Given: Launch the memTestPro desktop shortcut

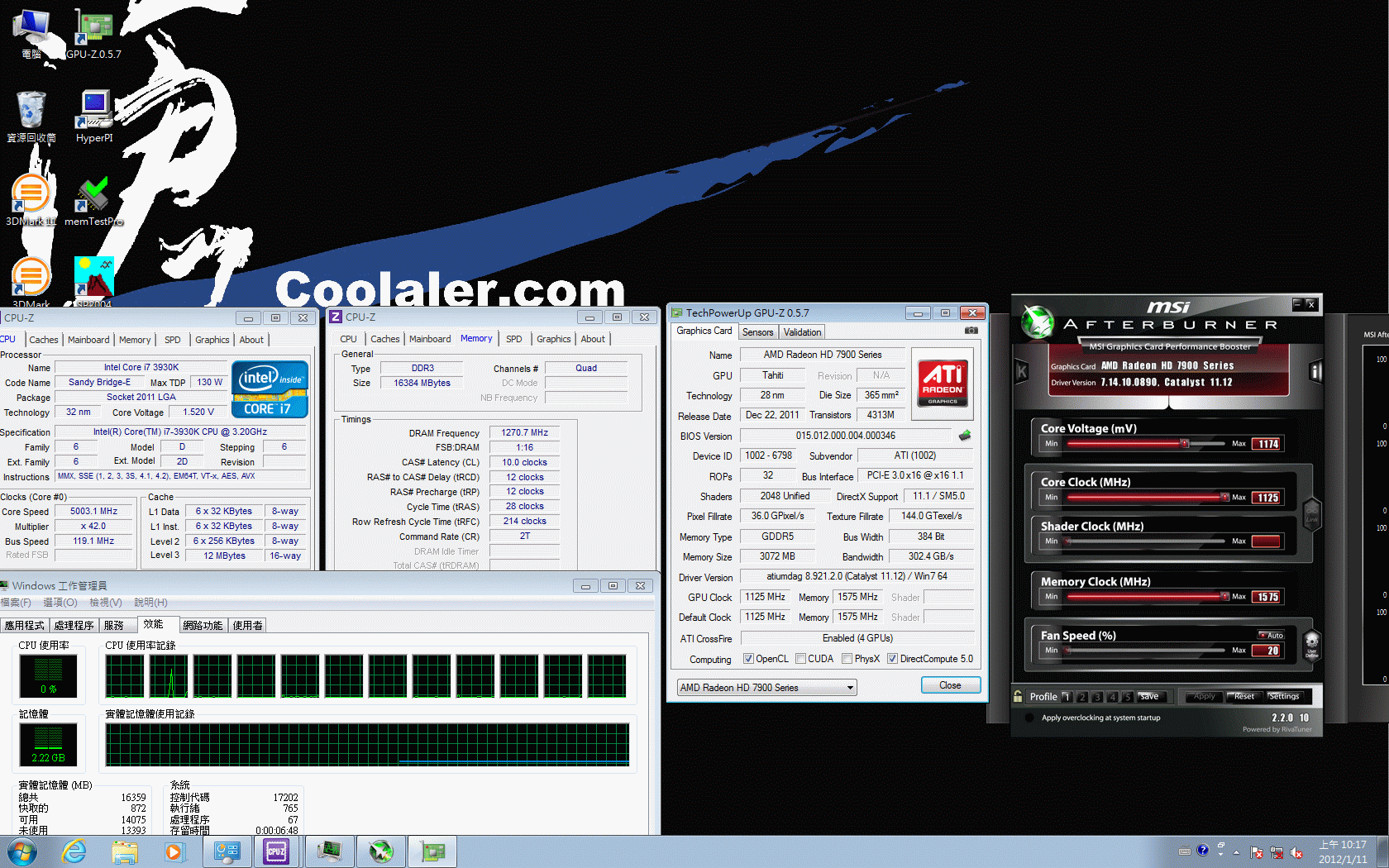Looking at the screenshot, I should click(x=93, y=200).
